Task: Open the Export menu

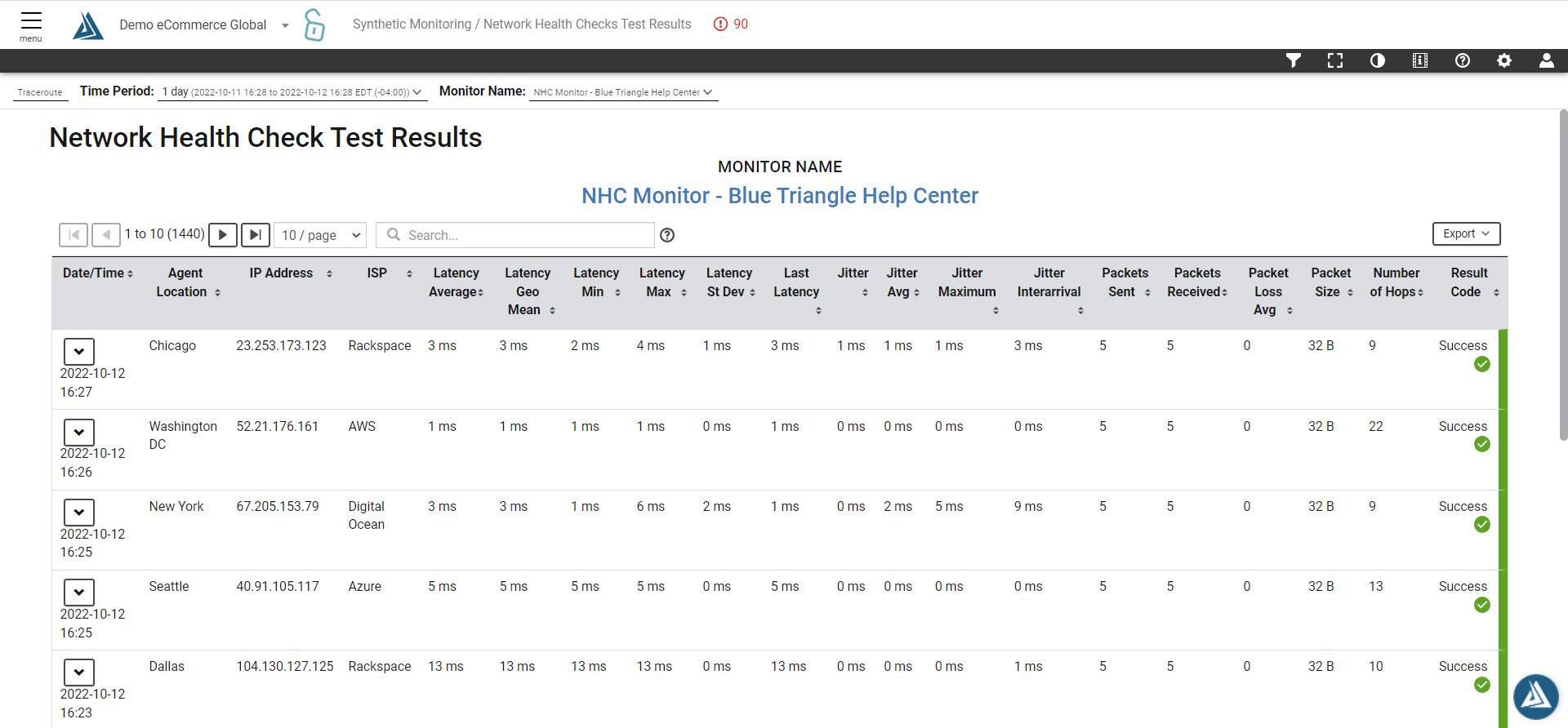Action: pyautogui.click(x=1466, y=233)
